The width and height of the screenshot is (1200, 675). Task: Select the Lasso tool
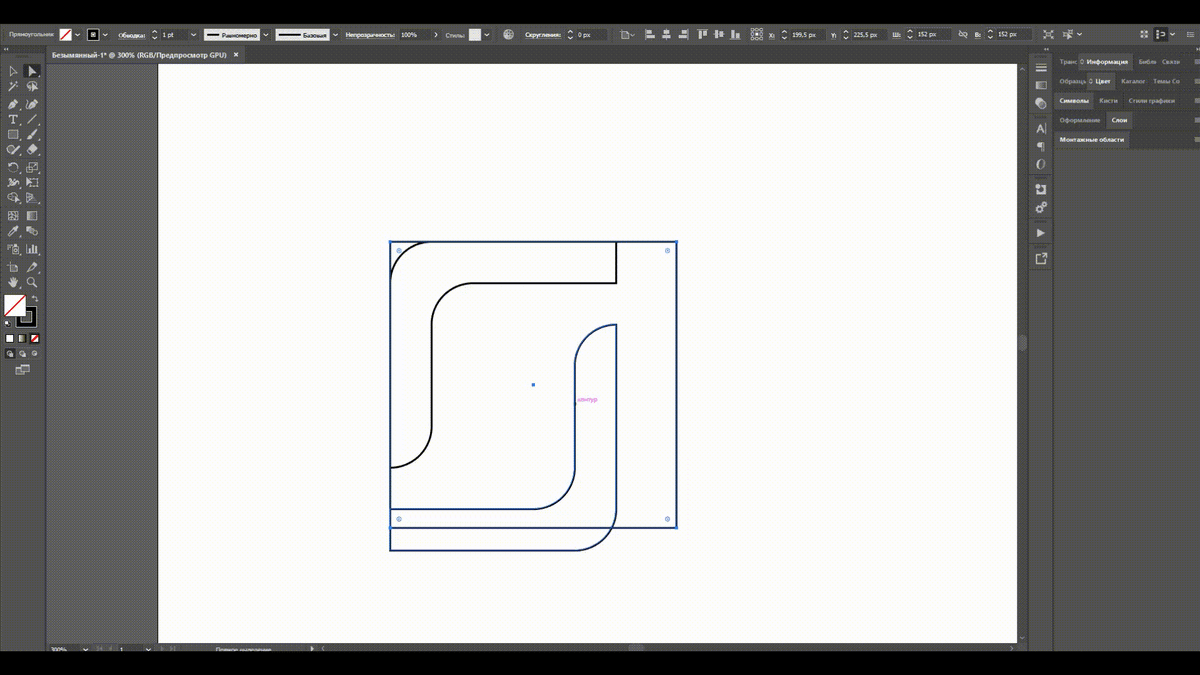[x=32, y=87]
